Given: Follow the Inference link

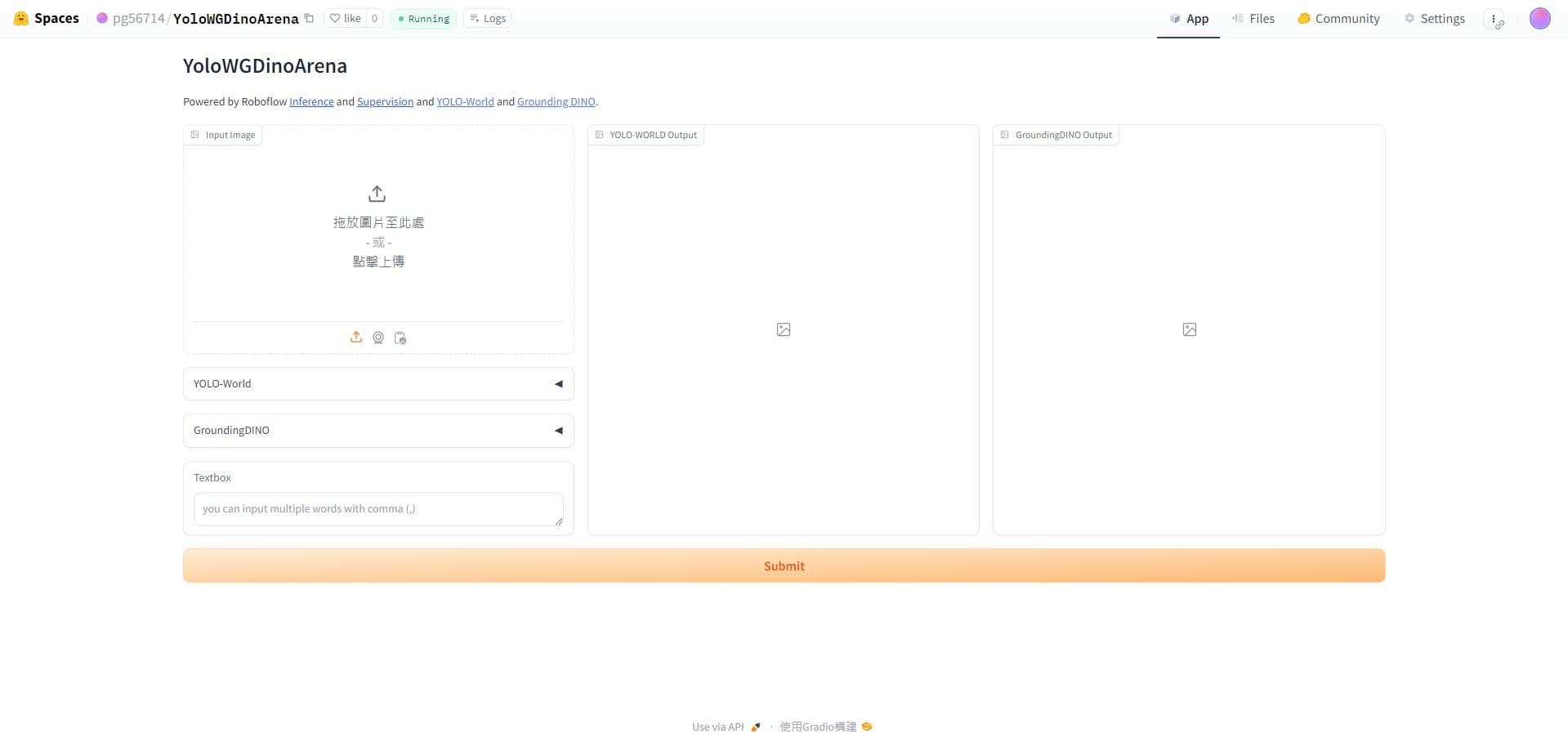Looking at the screenshot, I should click(x=311, y=101).
